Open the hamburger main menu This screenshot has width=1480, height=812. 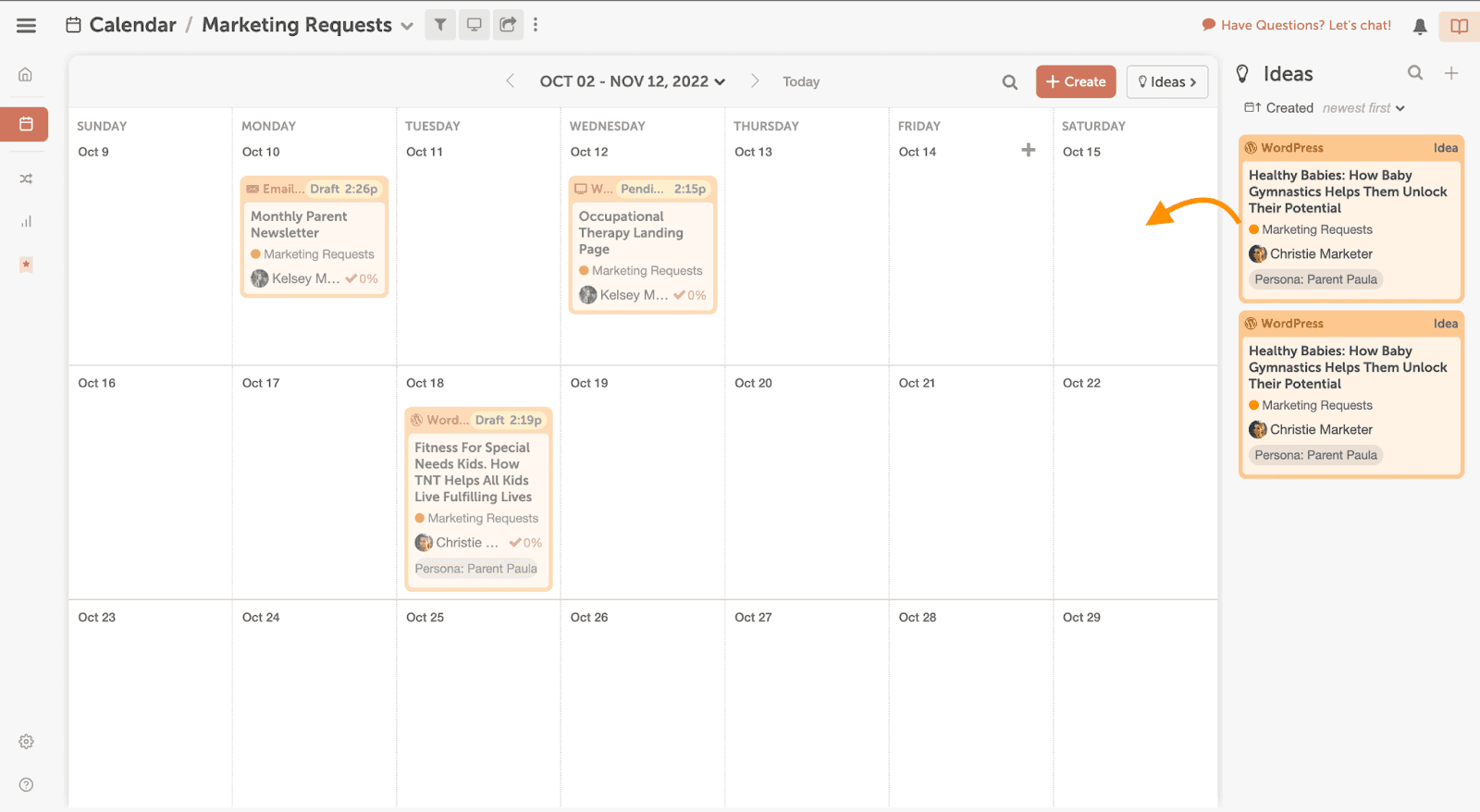pyautogui.click(x=26, y=26)
